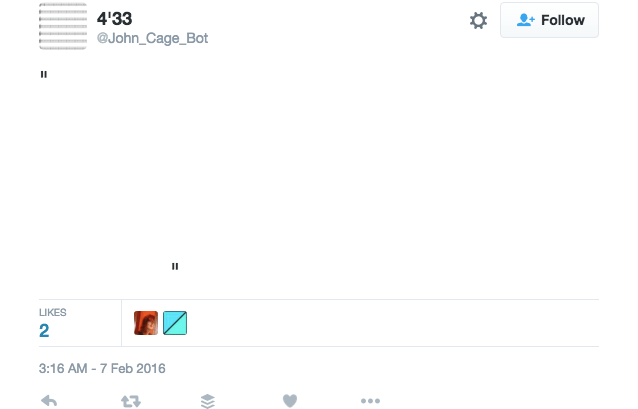Show the list of 2 likes

click(44, 330)
